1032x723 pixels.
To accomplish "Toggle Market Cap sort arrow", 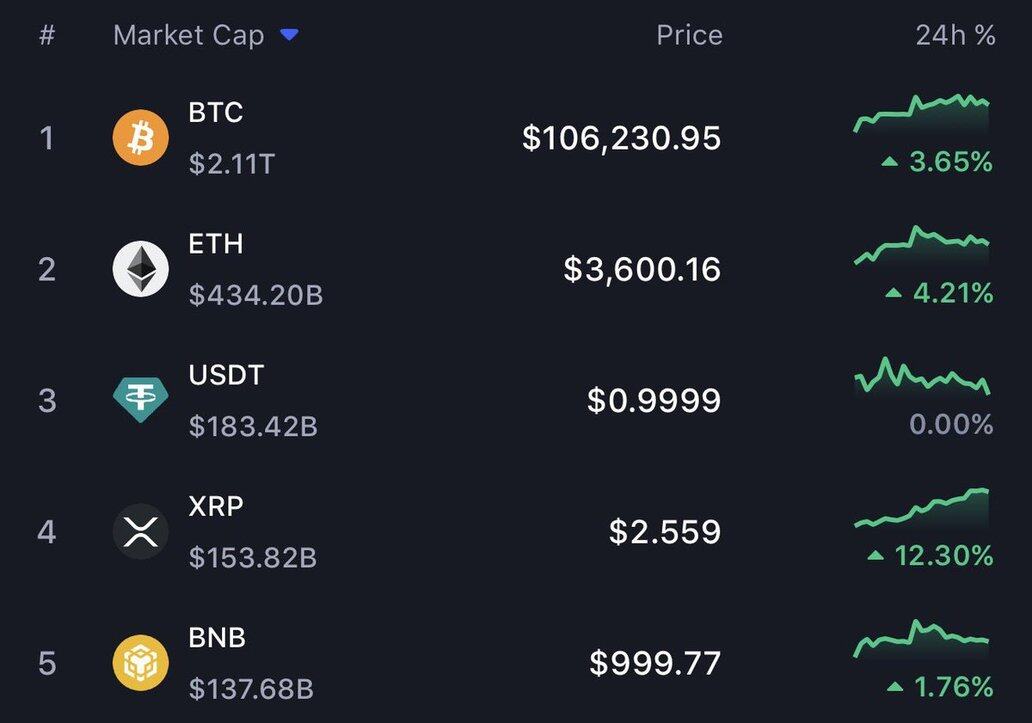I will click(289, 35).
